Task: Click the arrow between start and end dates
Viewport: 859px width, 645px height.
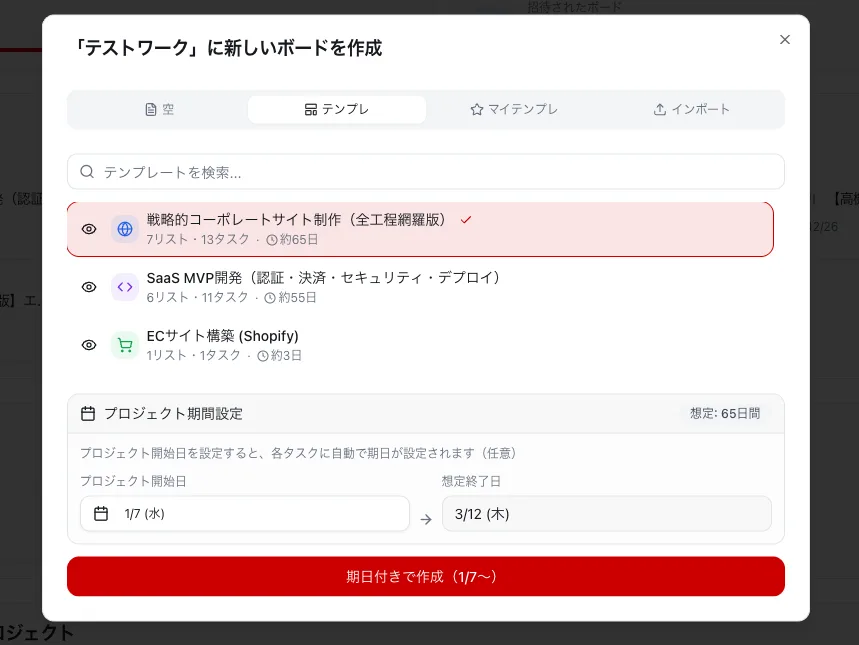Action: pyautogui.click(x=426, y=520)
